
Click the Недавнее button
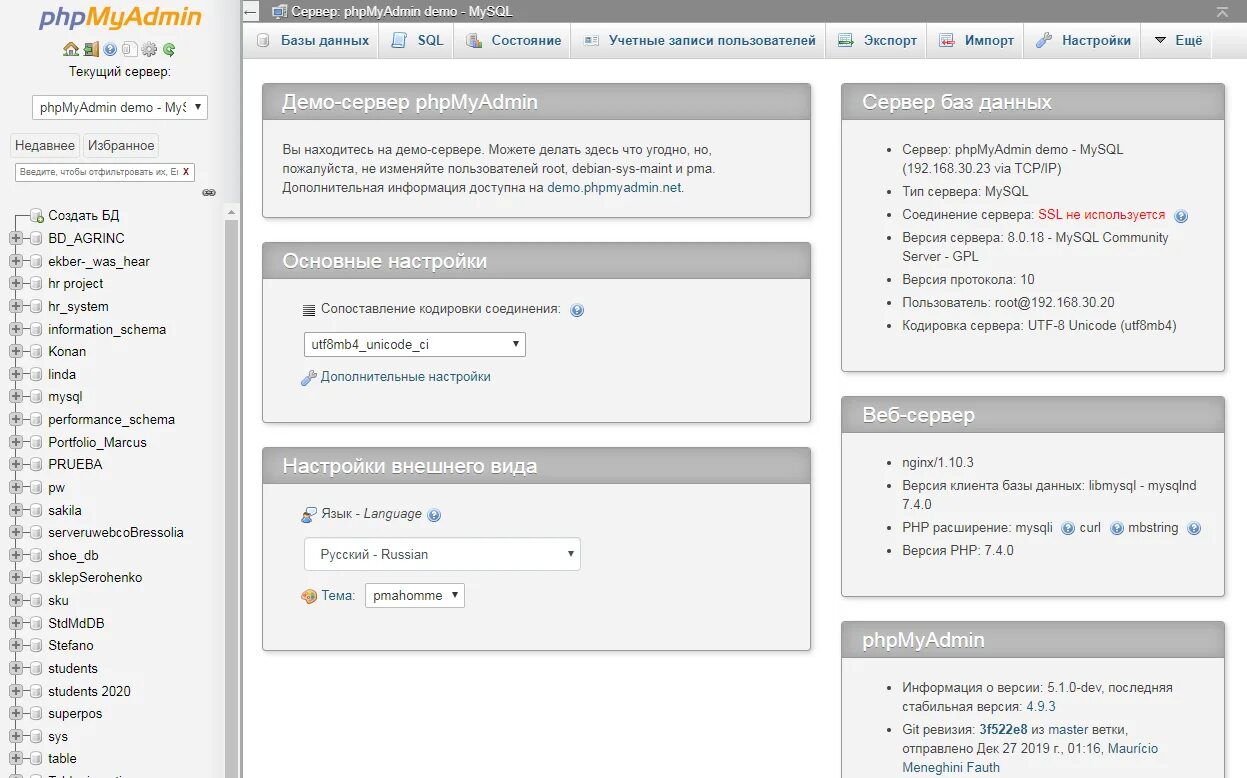tap(45, 145)
